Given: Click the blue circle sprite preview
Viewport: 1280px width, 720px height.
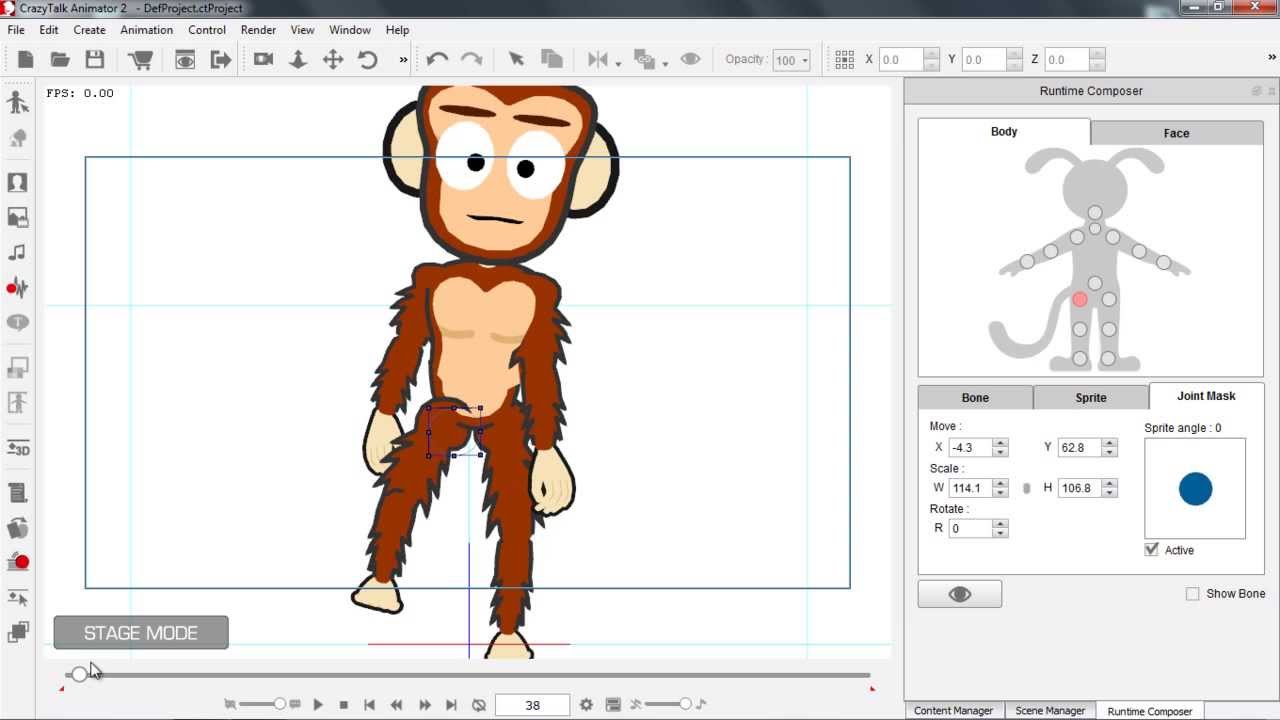Looking at the screenshot, I should click(x=1195, y=489).
